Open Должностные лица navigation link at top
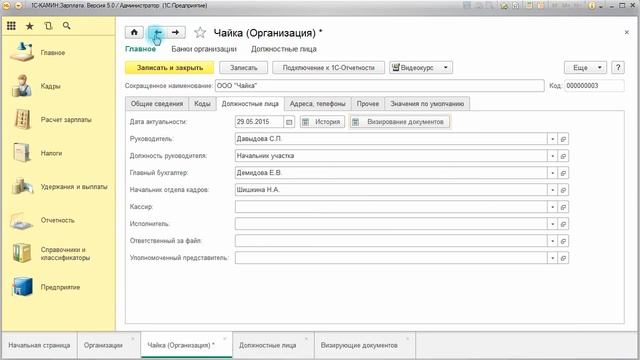The width and height of the screenshot is (640, 360). pyautogui.click(x=284, y=49)
